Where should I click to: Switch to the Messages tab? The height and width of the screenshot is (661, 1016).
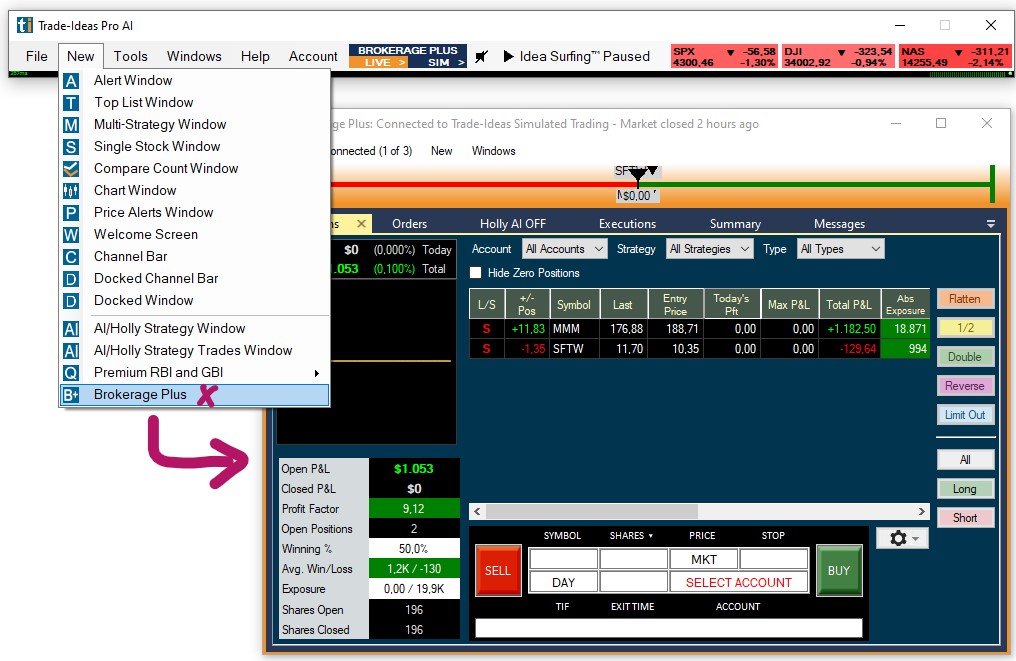(x=839, y=224)
